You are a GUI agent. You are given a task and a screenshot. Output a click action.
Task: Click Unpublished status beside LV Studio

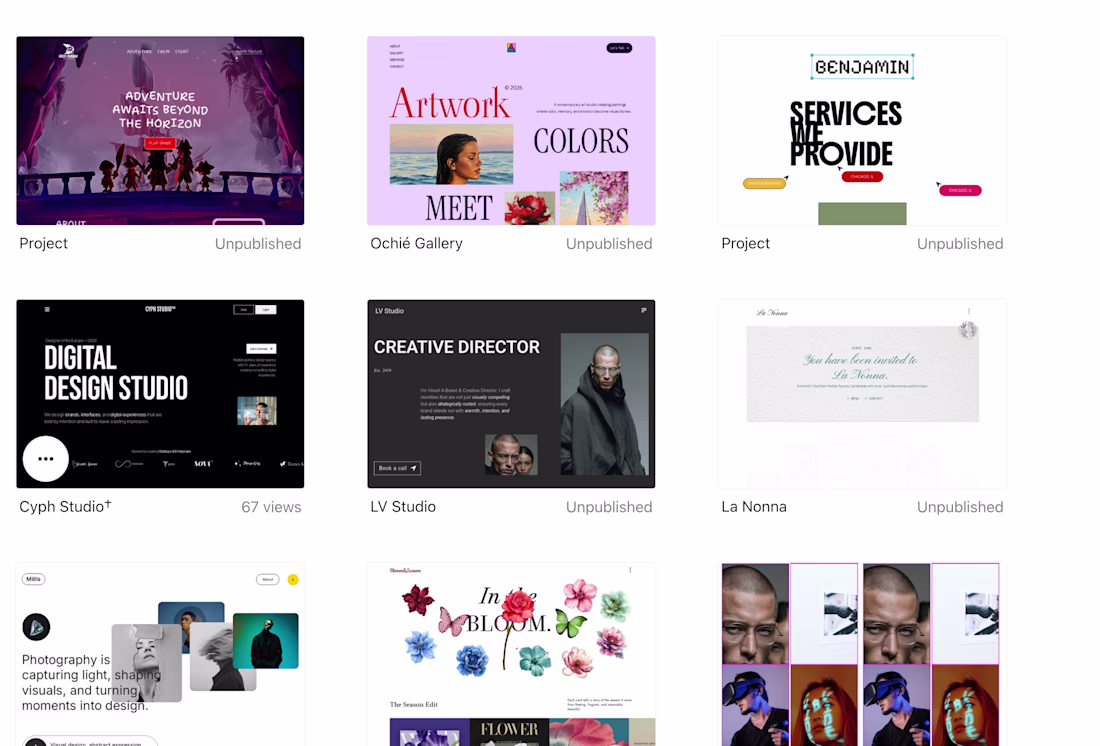tap(609, 507)
